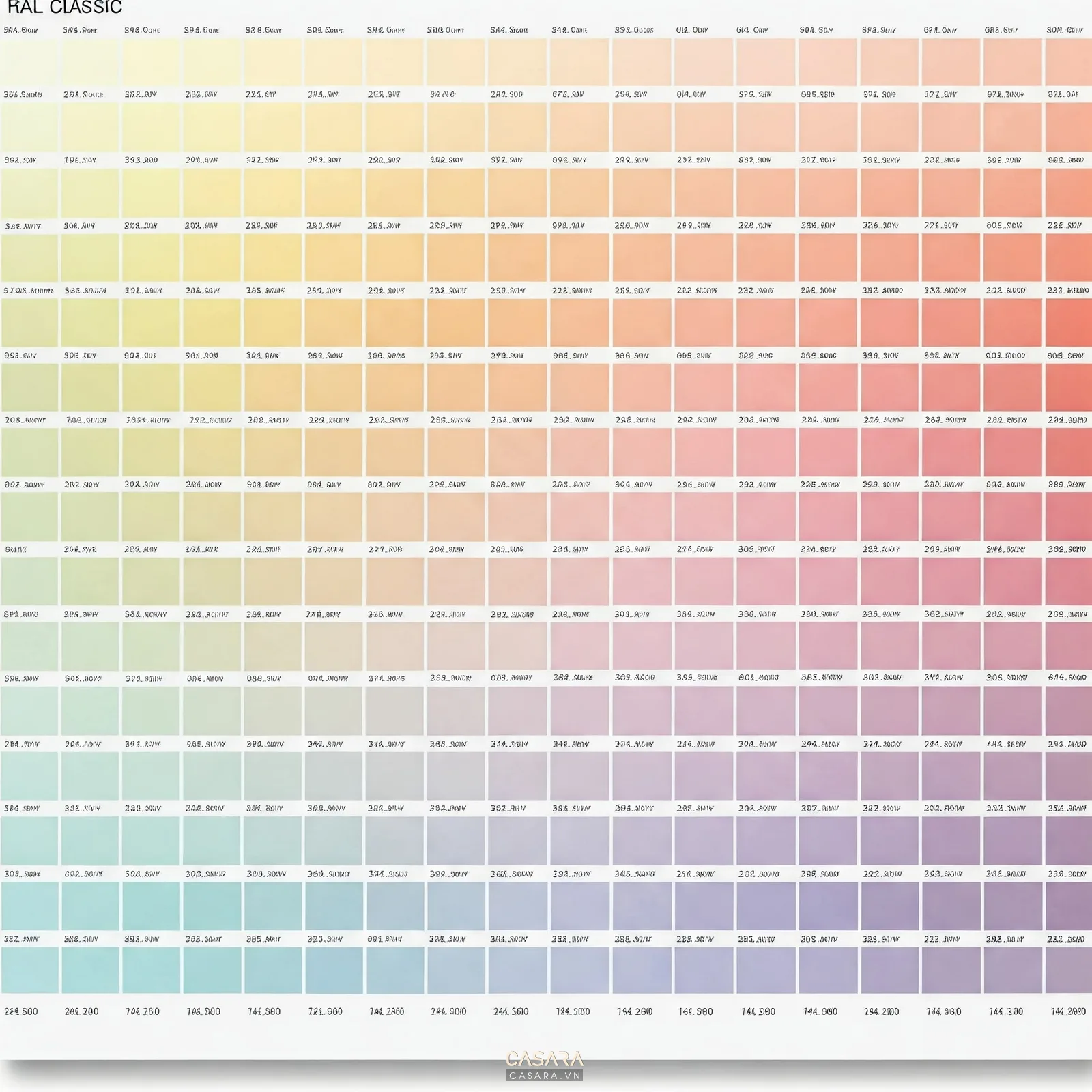The image size is (1092, 1092).
Task: Click the bottom code label 201 200
Action: tap(82, 1011)
